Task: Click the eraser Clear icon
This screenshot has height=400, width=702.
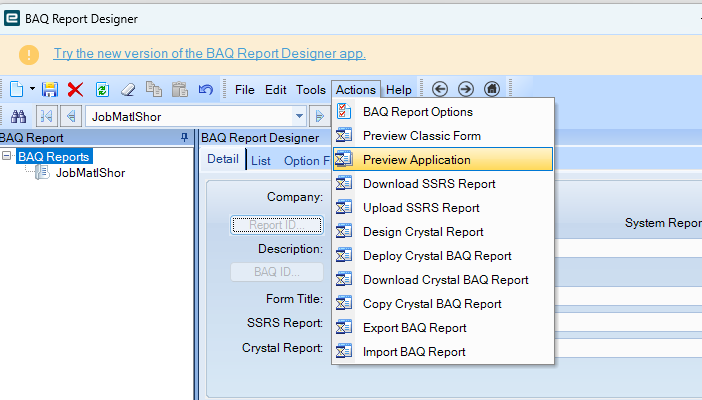Action: (x=127, y=89)
